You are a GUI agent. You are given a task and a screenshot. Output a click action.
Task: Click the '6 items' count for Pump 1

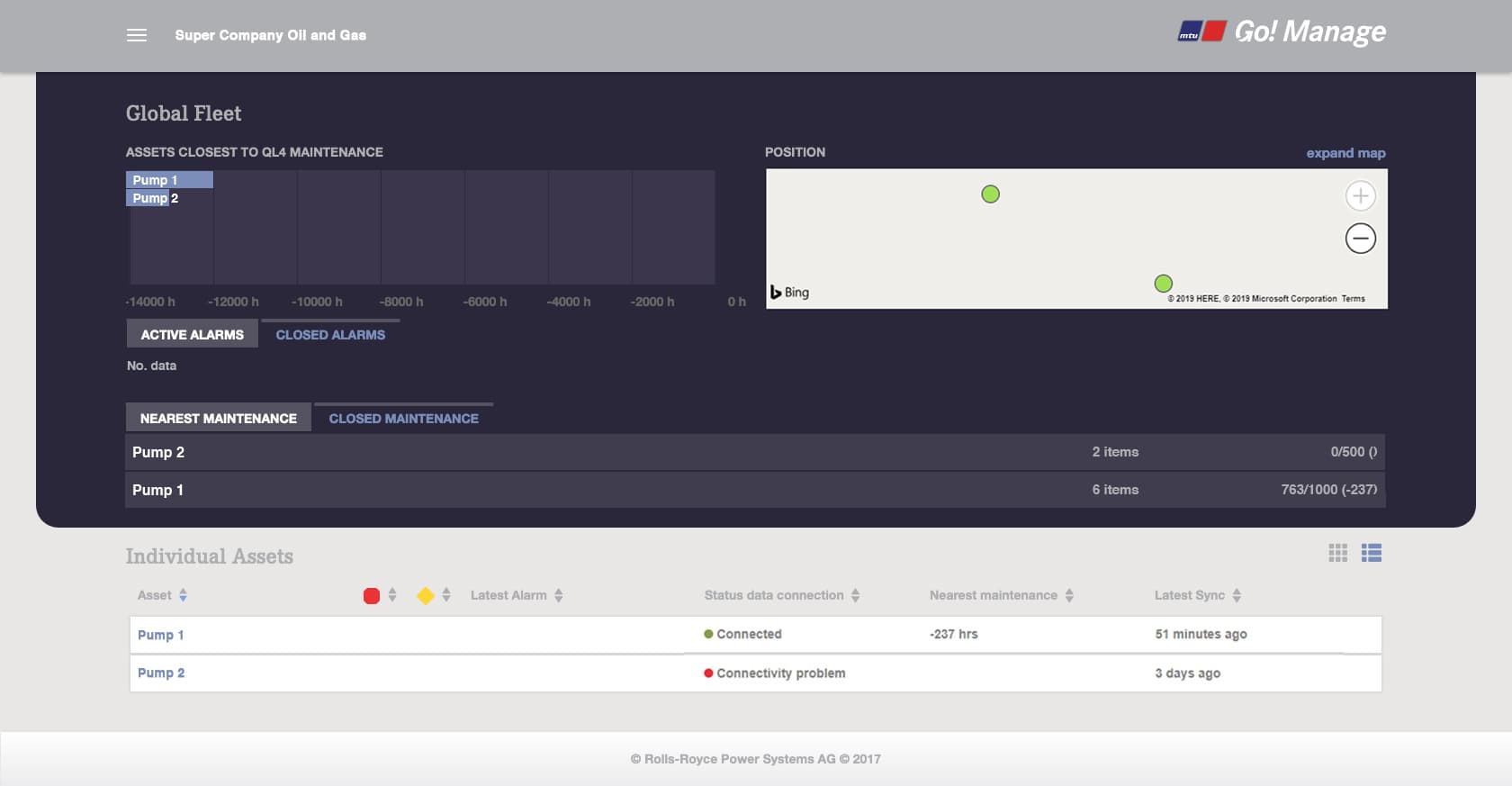1115,490
